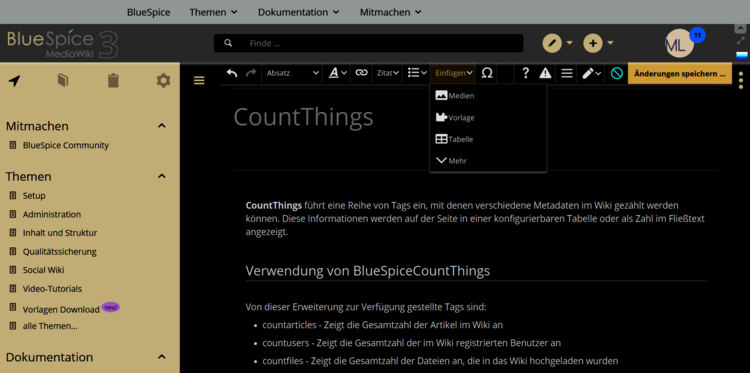
Task: Click the countfiles list item text
Action: click(x=440, y=361)
